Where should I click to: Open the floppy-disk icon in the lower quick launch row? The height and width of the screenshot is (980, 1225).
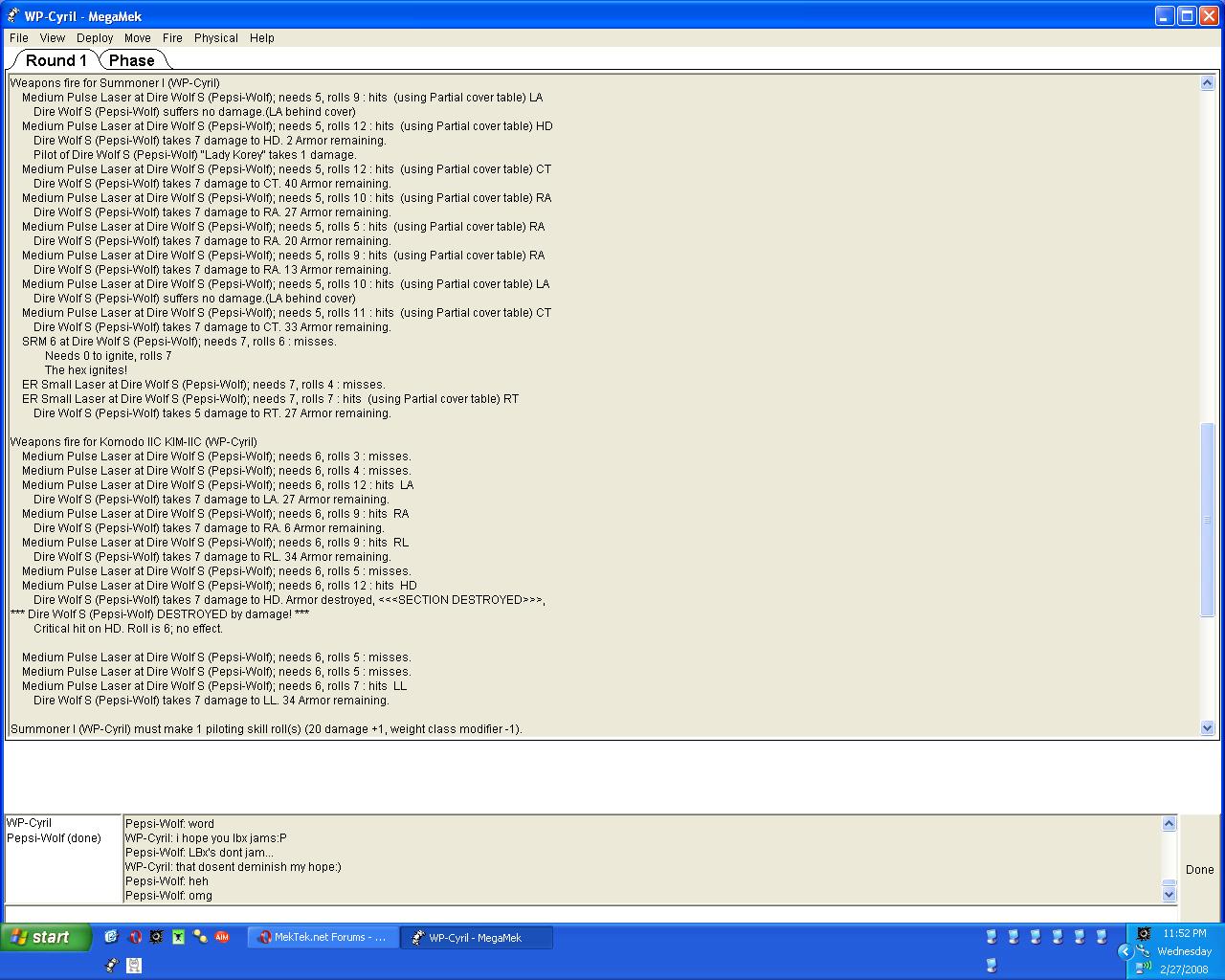[134, 966]
